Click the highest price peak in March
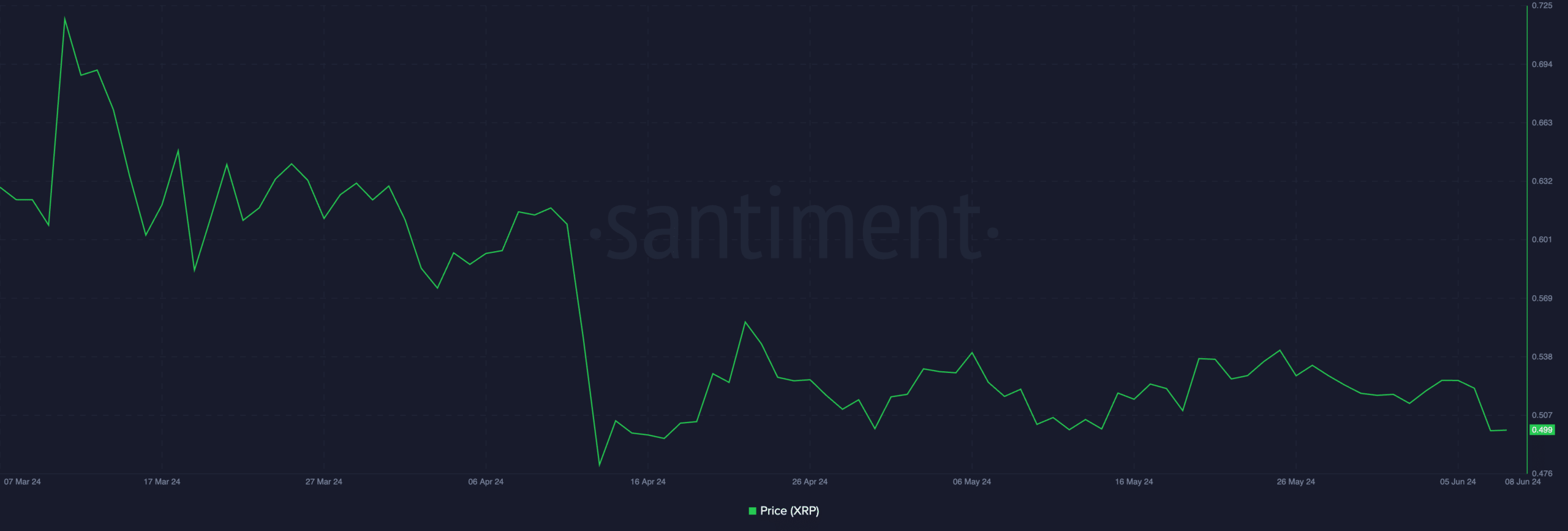 pyautogui.click(x=65, y=18)
